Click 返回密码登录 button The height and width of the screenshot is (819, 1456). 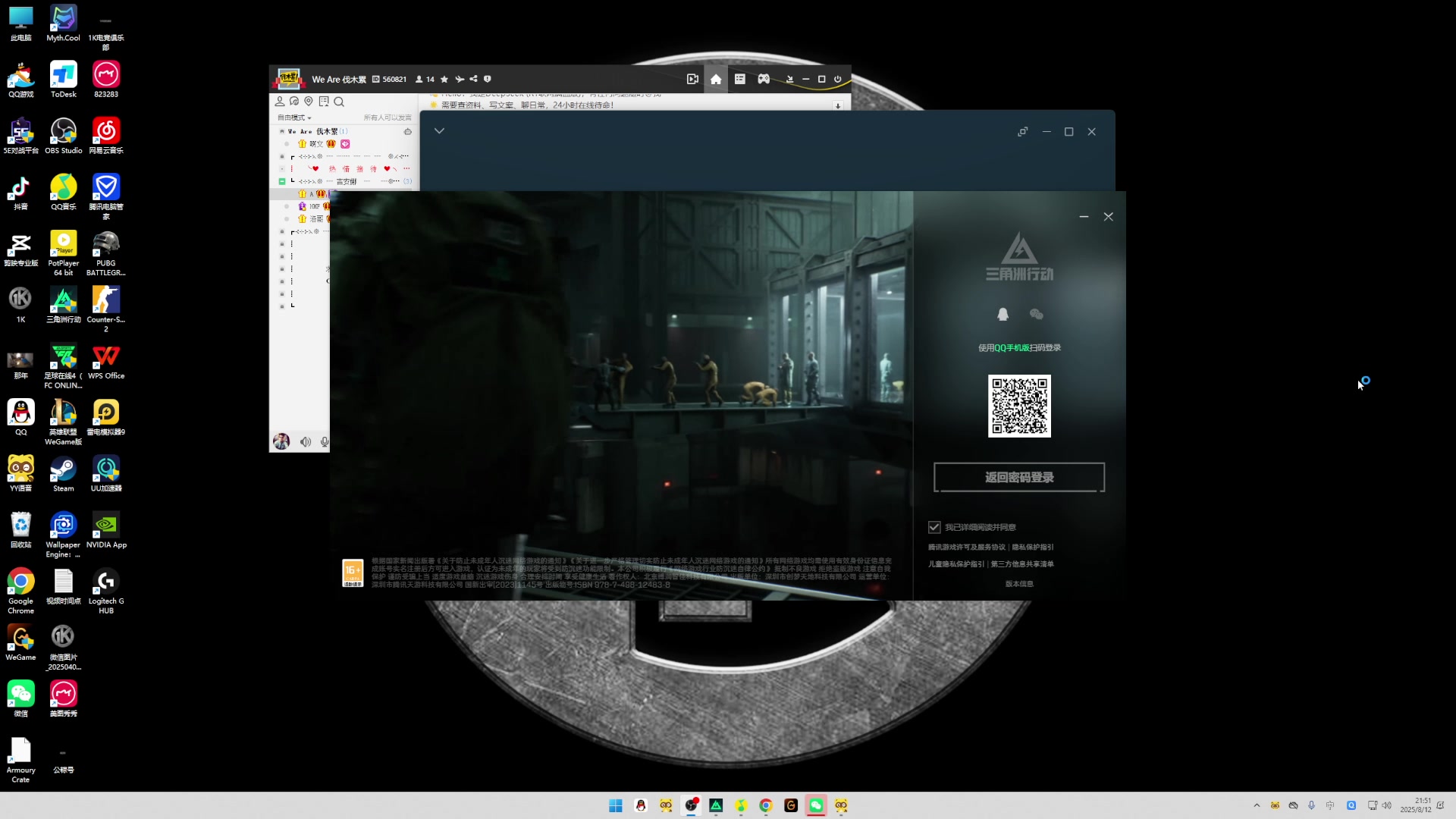(1019, 477)
